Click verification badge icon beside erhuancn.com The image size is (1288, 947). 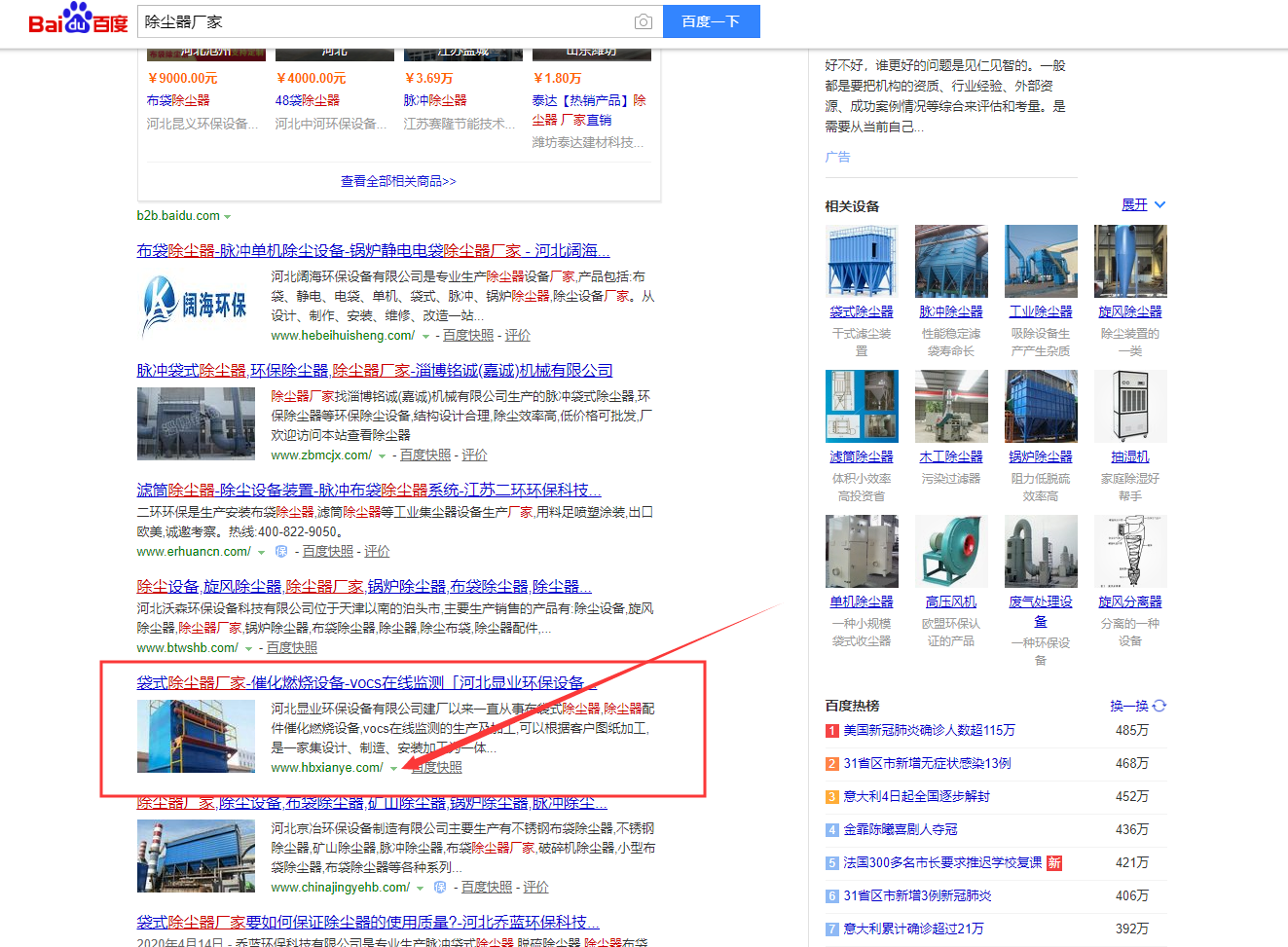(x=281, y=552)
